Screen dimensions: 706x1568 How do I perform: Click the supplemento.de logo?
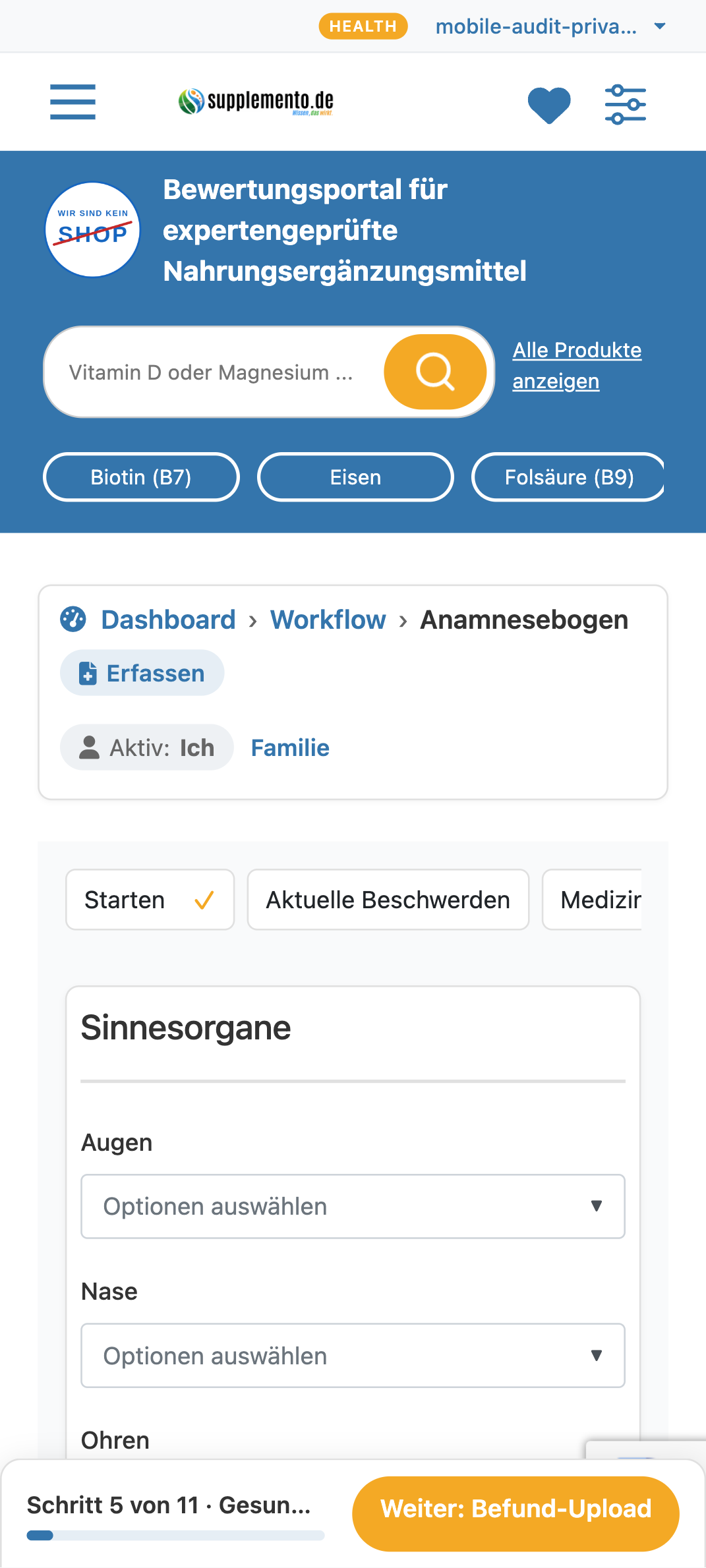[256, 102]
